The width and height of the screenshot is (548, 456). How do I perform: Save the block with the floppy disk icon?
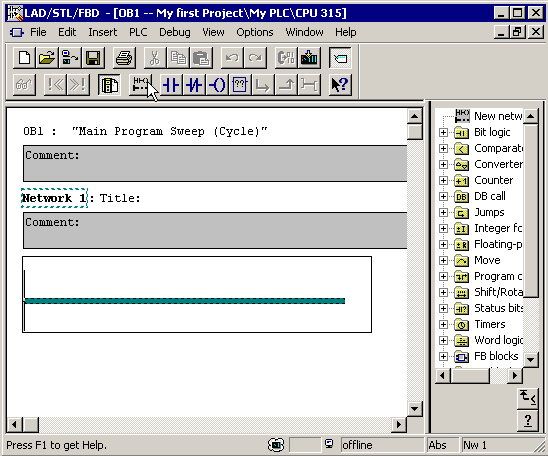tap(93, 58)
